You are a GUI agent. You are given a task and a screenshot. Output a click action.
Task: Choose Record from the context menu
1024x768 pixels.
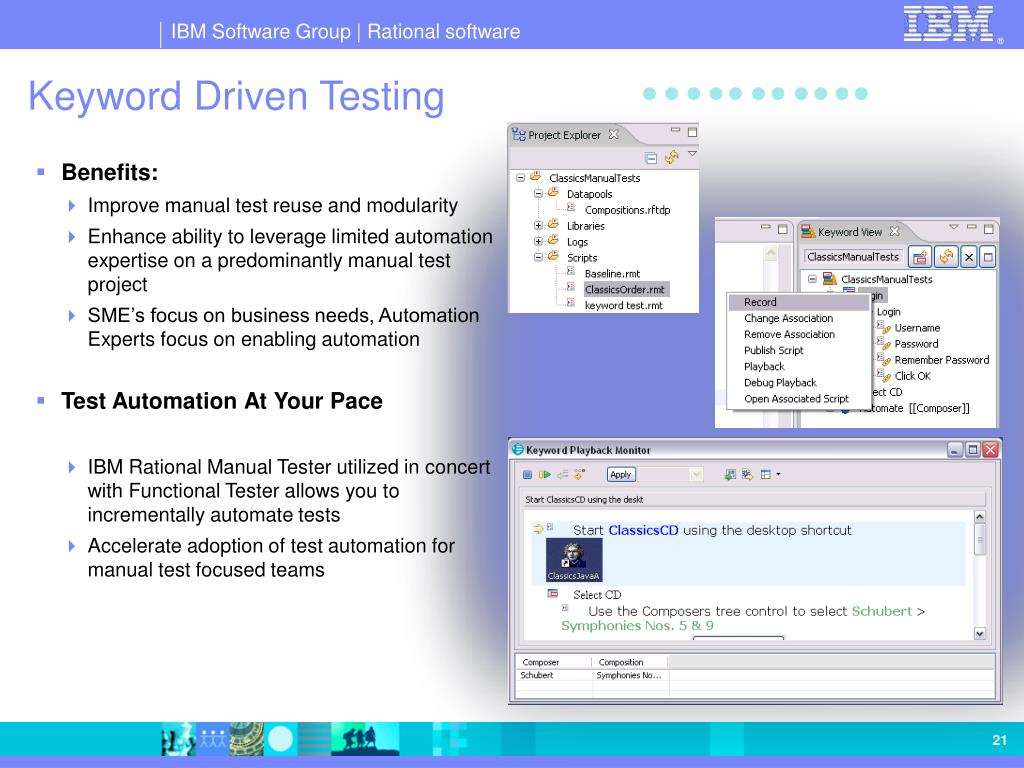[798, 302]
